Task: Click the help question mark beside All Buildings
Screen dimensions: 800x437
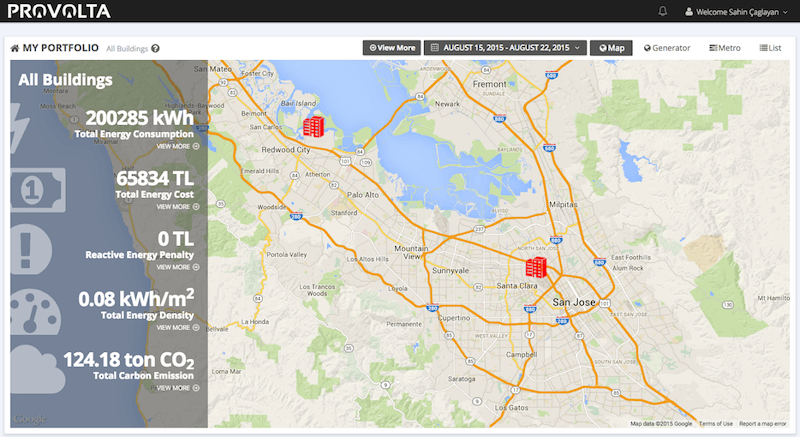Action: click(x=156, y=48)
